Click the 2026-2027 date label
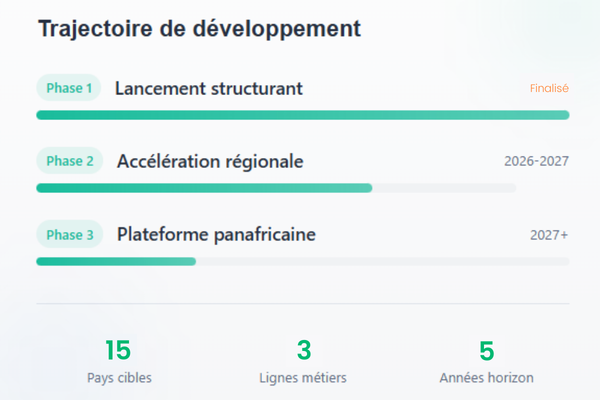The image size is (600, 400). (x=536, y=161)
